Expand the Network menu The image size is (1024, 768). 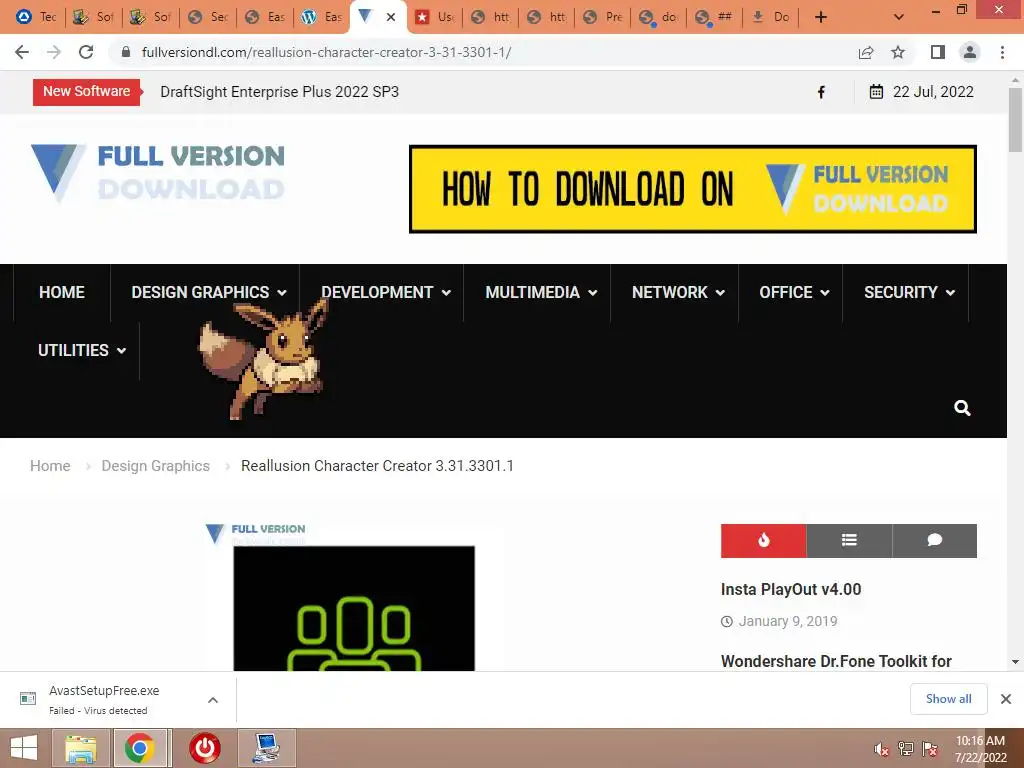click(679, 292)
